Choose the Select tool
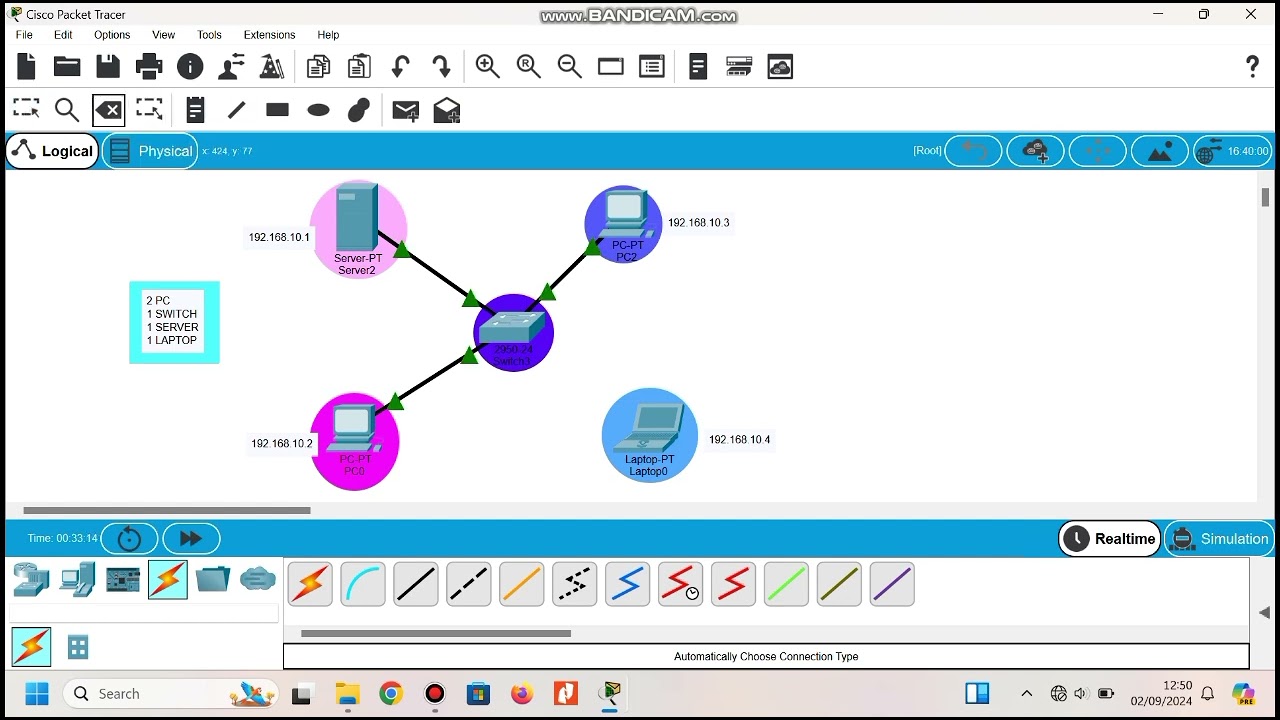The width and height of the screenshot is (1280, 720). click(x=26, y=109)
